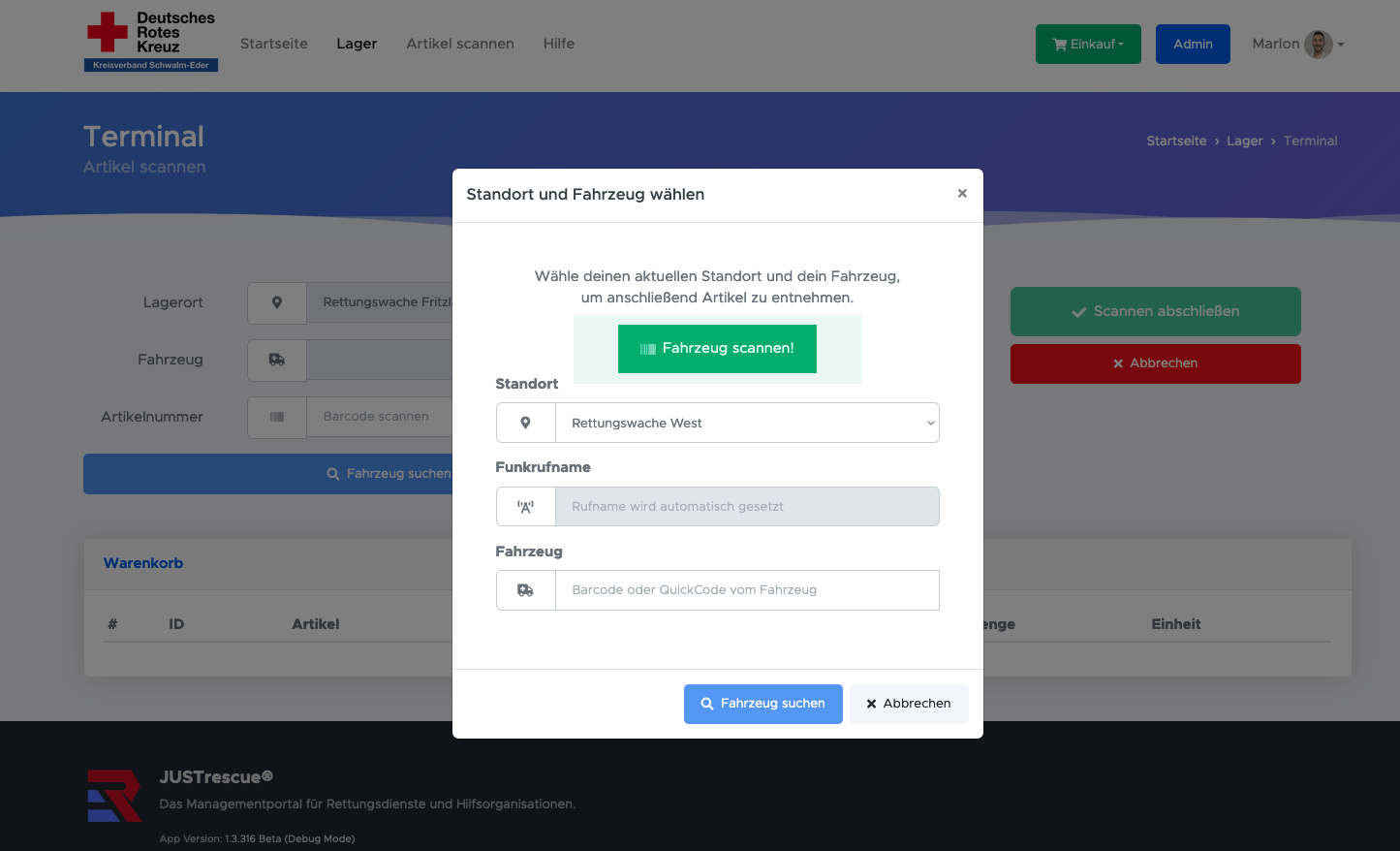The image size is (1400, 851).
Task: Click Fahrzeug suchen in the dialog footer
Action: pyautogui.click(x=762, y=704)
